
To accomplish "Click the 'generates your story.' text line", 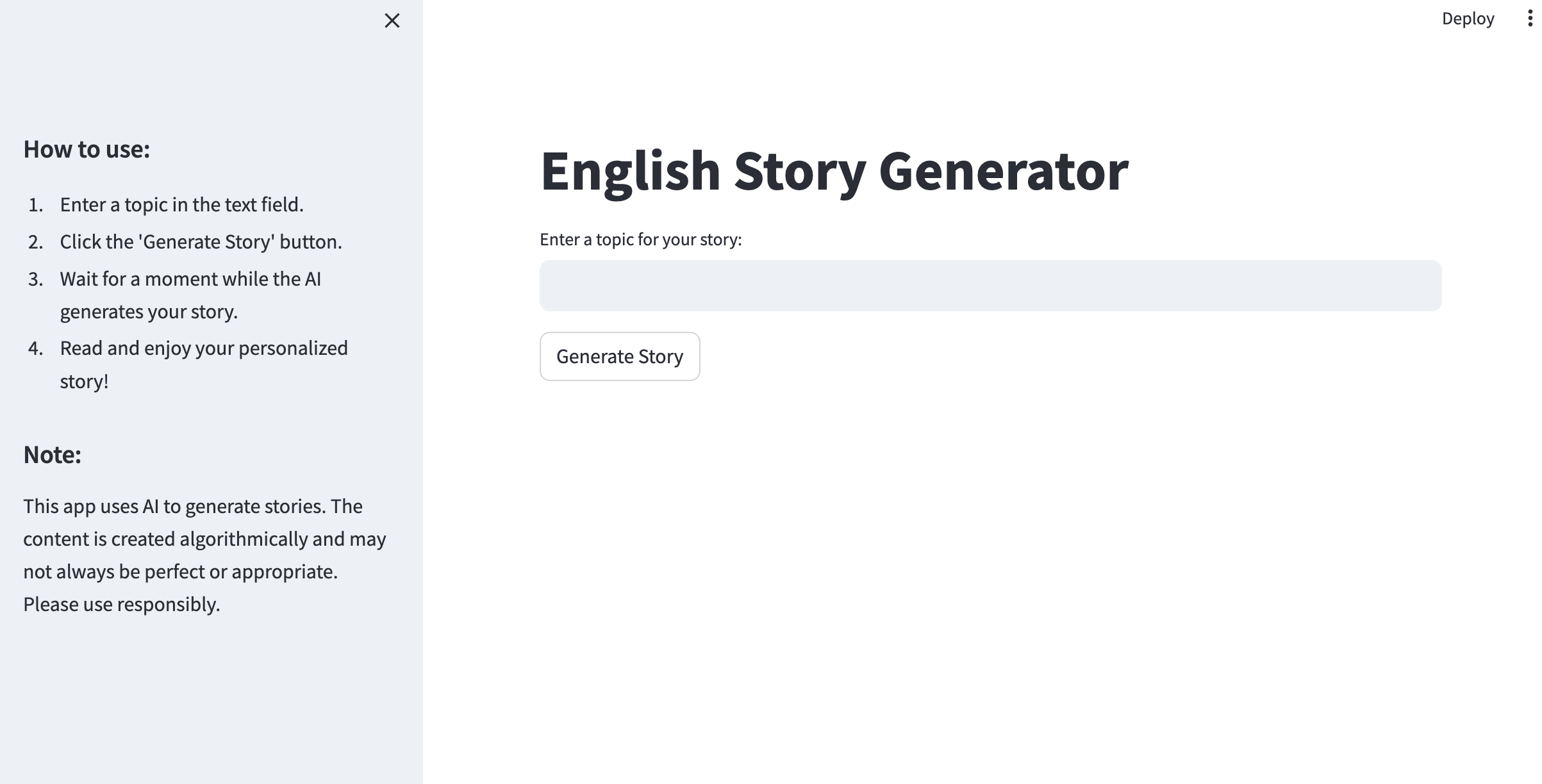I will (x=149, y=312).
